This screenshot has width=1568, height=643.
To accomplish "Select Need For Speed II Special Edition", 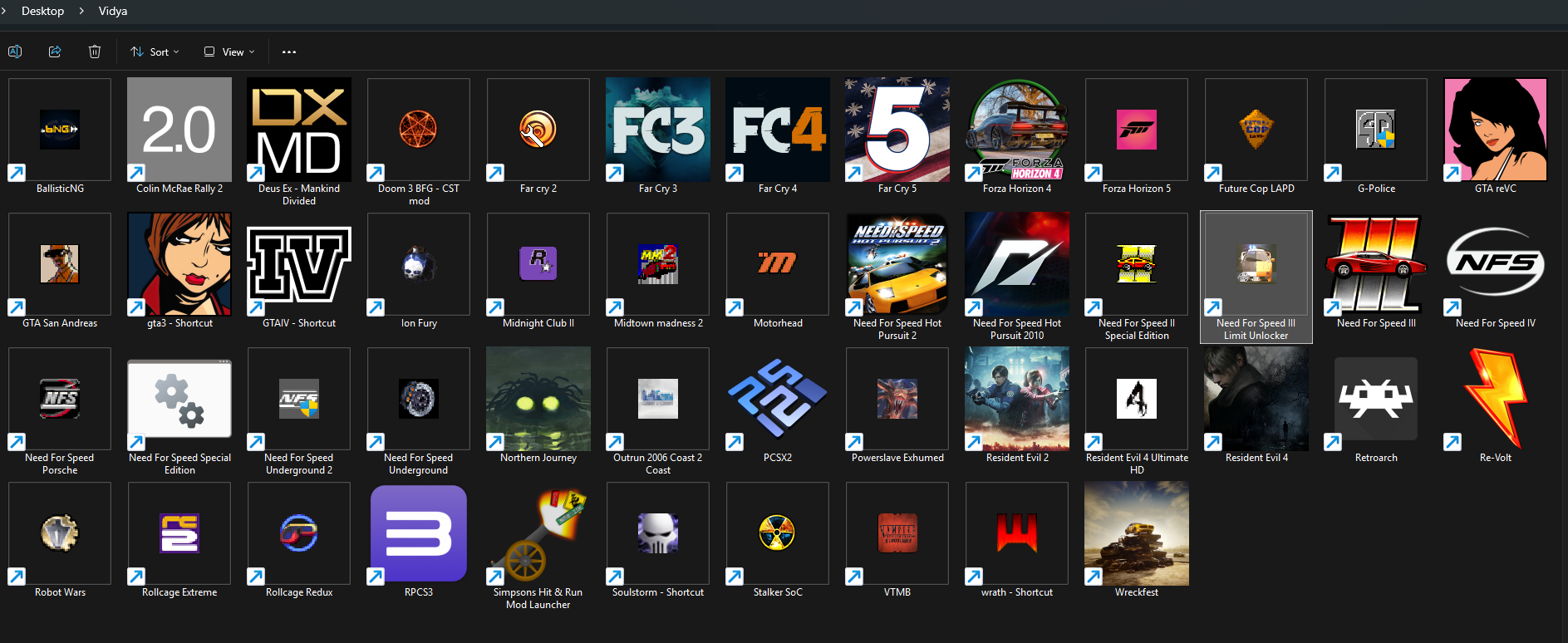I will tap(1137, 264).
